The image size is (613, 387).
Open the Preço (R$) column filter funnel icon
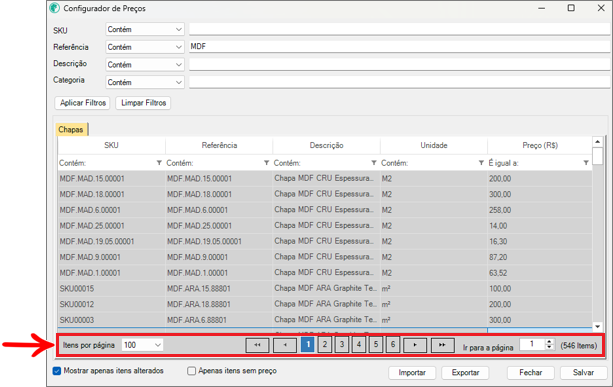pos(586,163)
